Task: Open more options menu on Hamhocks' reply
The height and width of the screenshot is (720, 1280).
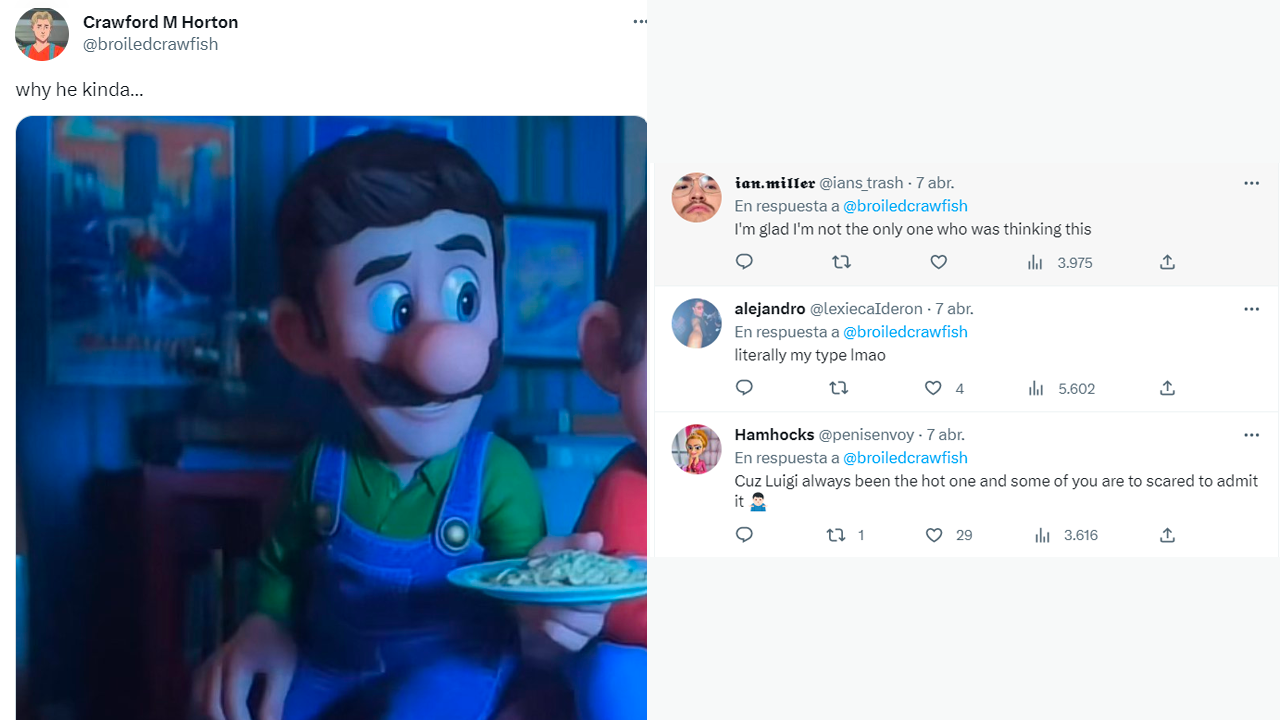Action: [1251, 435]
